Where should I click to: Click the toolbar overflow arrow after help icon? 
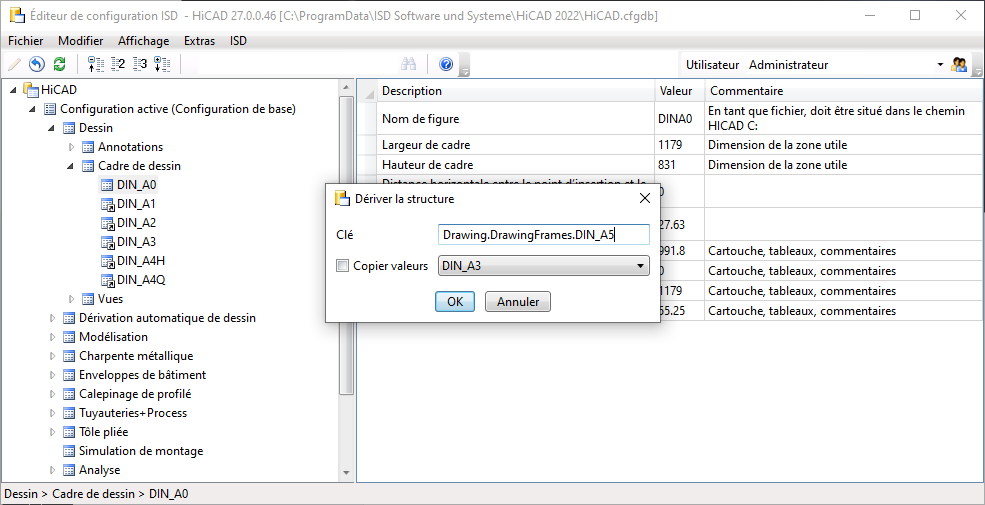point(465,65)
